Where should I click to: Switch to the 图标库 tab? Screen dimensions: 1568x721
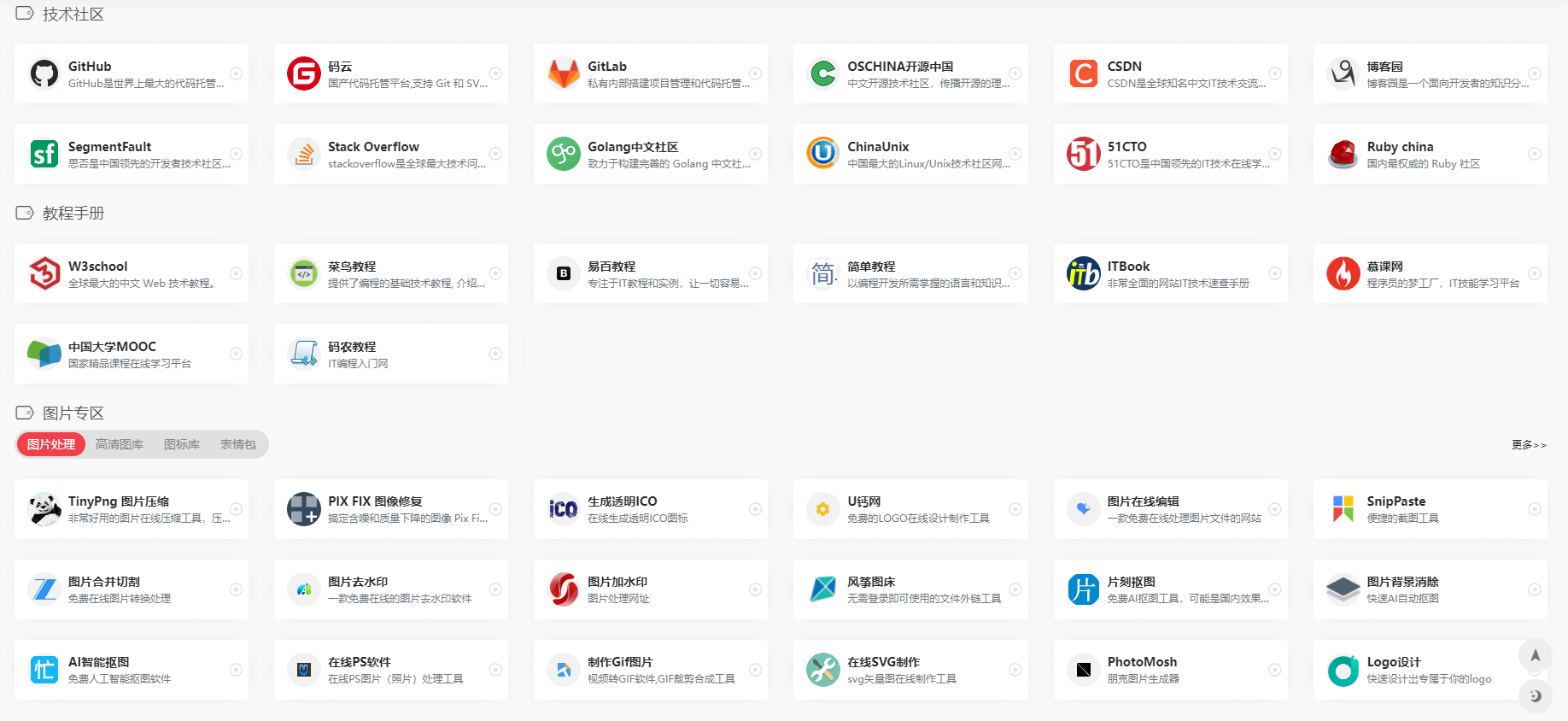pyautogui.click(x=182, y=444)
